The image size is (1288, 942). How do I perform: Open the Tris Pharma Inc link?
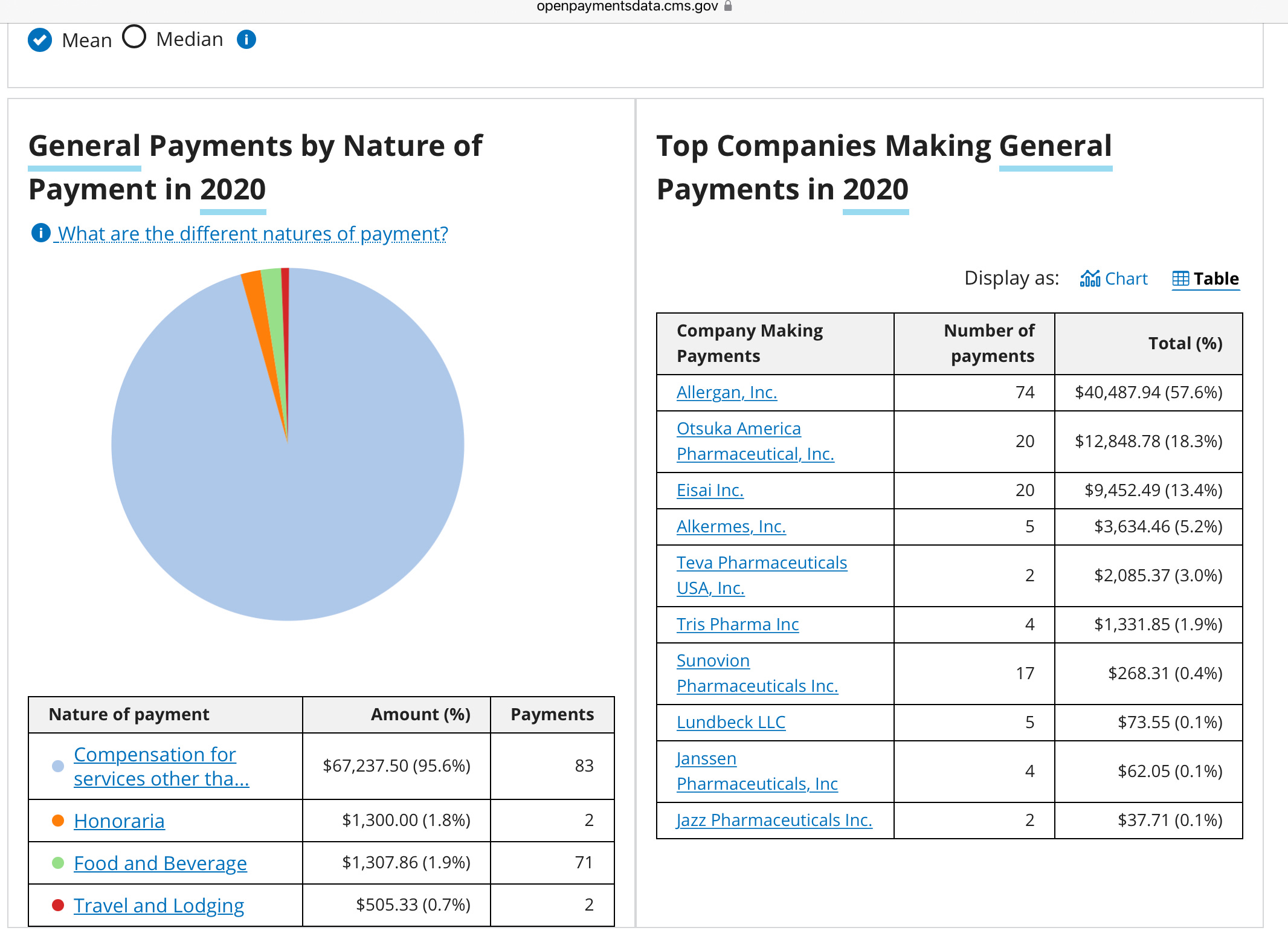point(738,625)
